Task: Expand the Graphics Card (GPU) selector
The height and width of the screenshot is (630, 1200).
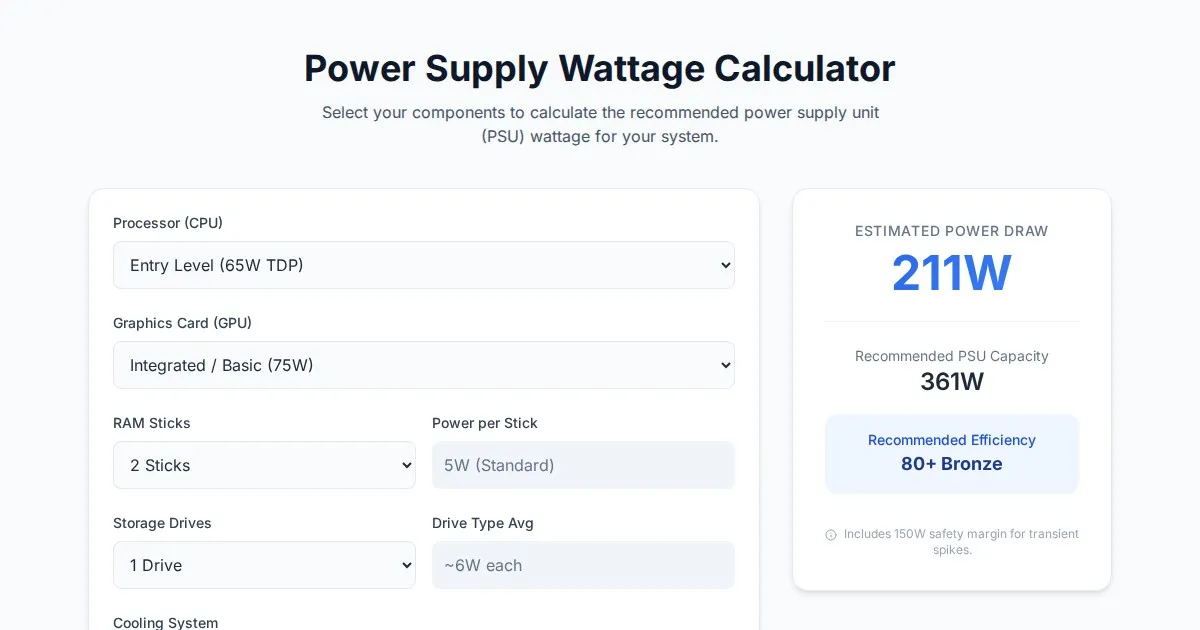Action: pyautogui.click(x=423, y=365)
